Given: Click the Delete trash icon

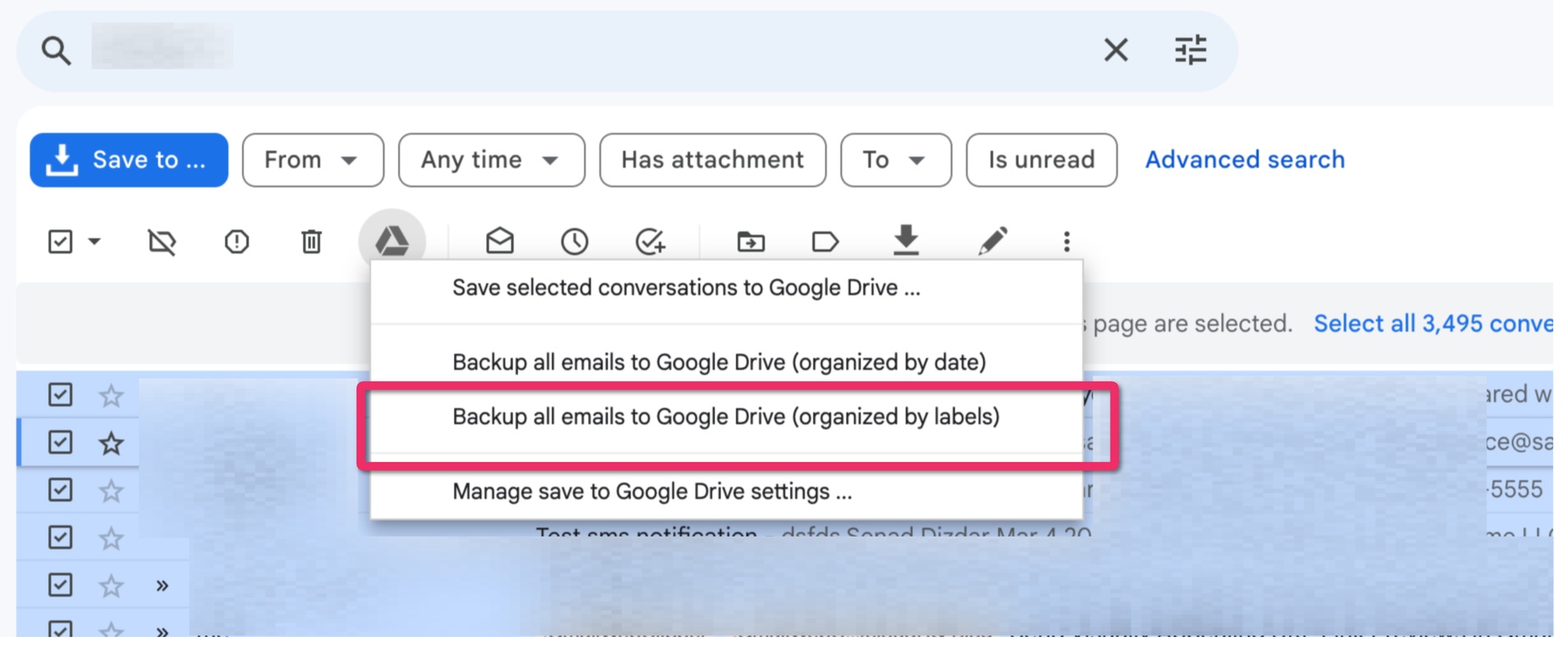Looking at the screenshot, I should (x=312, y=241).
